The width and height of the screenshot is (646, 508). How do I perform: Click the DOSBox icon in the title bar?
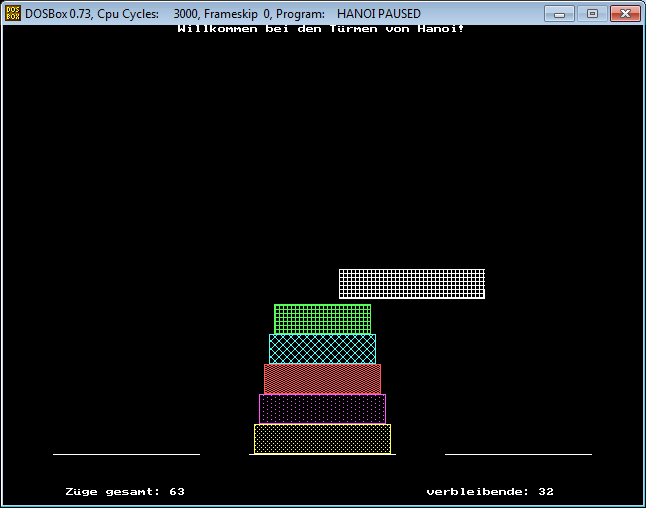pos(13,14)
